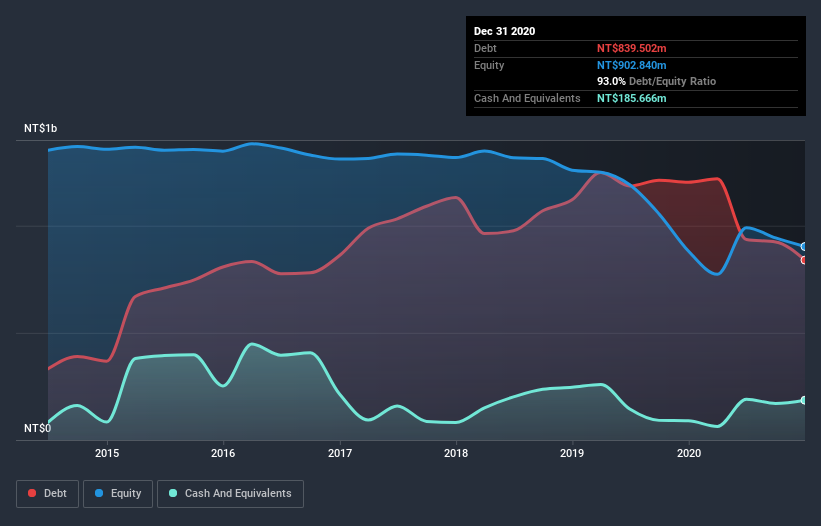
Task: Toggle the Equity series legend button
Action: point(118,494)
